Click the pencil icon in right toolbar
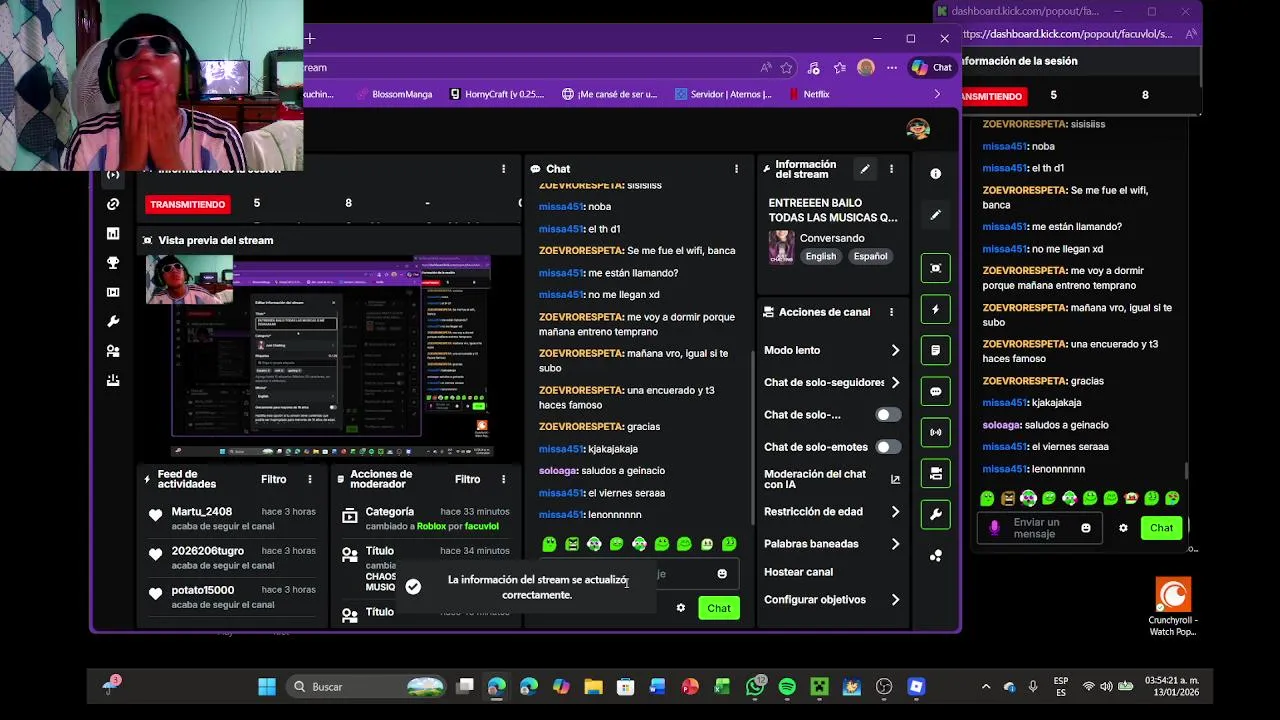This screenshot has height=720, width=1280. (935, 215)
